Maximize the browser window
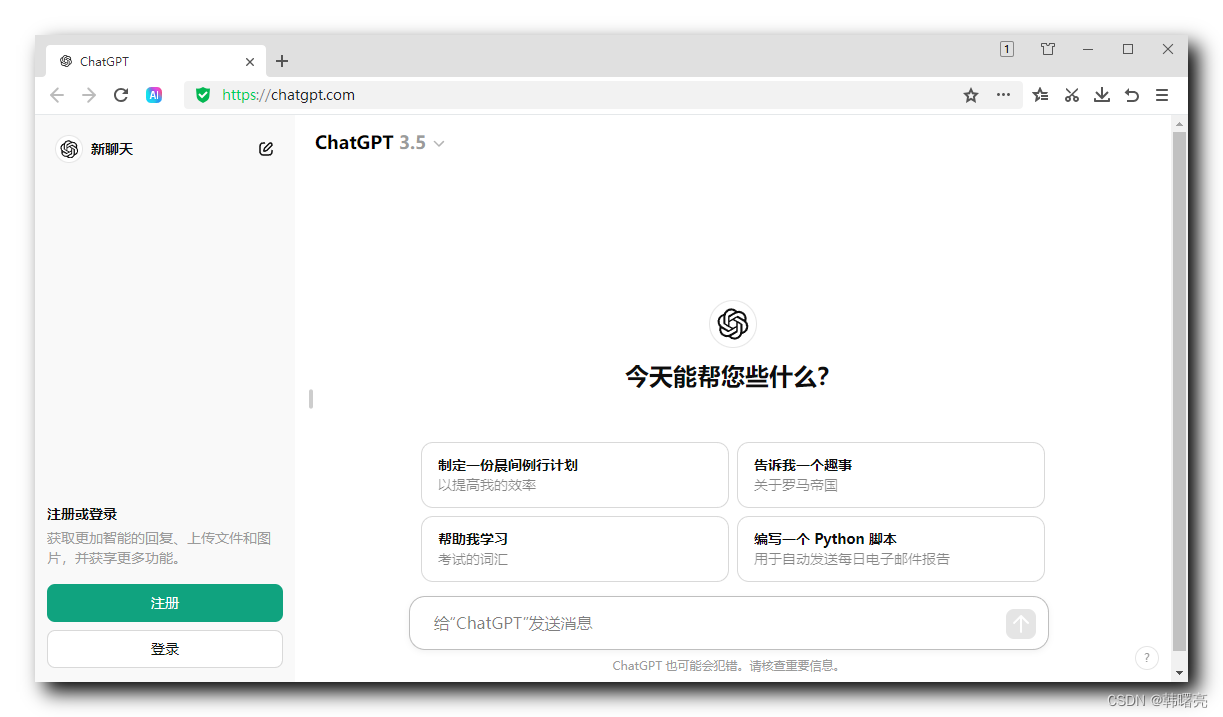Image resolution: width=1223 pixels, height=717 pixels. [x=1128, y=49]
